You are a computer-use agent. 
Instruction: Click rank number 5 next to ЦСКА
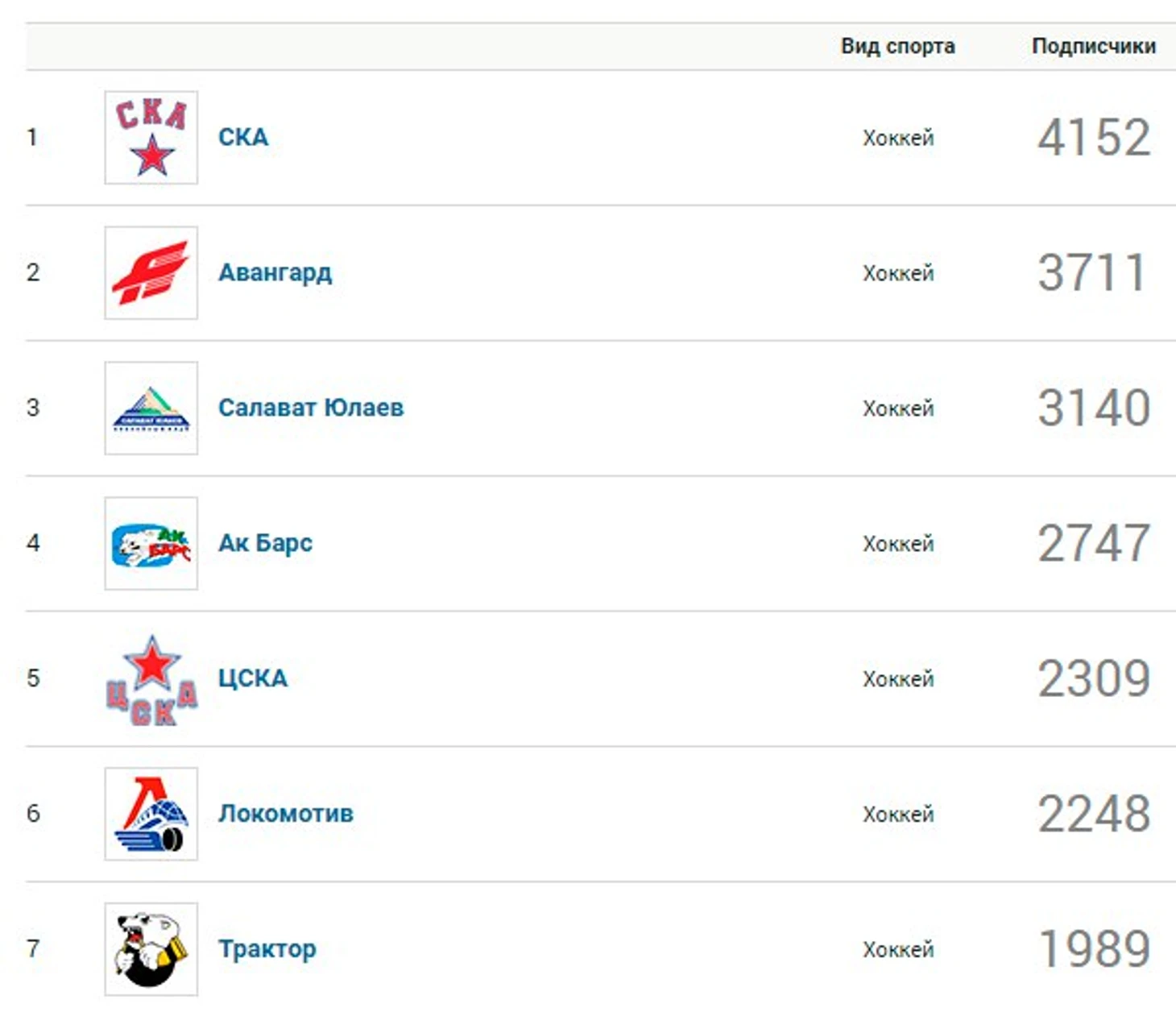(x=33, y=678)
